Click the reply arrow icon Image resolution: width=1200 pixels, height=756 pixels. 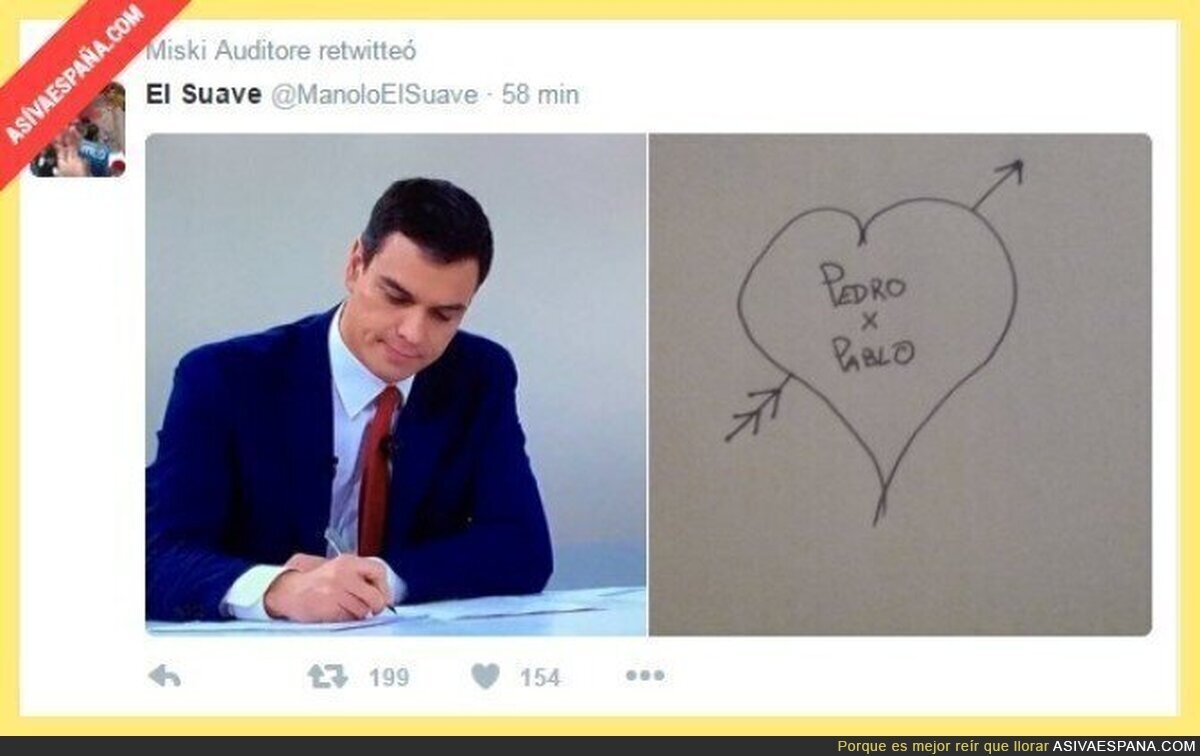[x=164, y=676]
